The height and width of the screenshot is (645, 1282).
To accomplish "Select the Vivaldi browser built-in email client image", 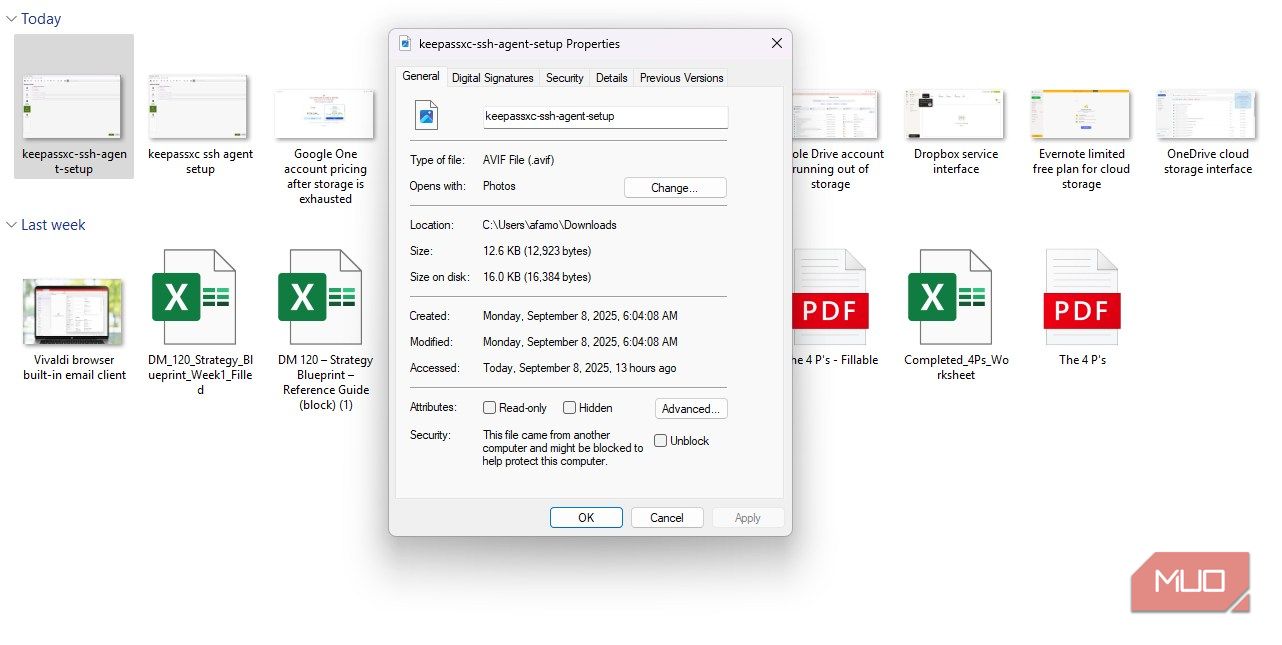I will tap(73, 312).
